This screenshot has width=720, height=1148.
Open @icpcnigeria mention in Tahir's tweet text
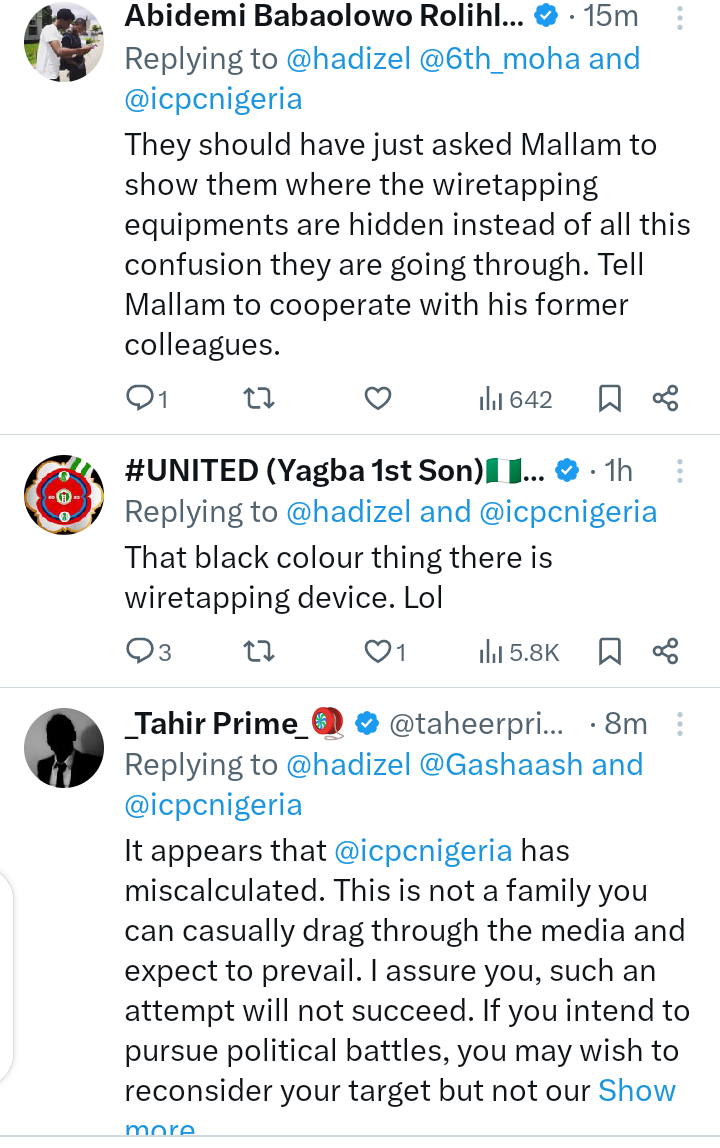(x=423, y=851)
